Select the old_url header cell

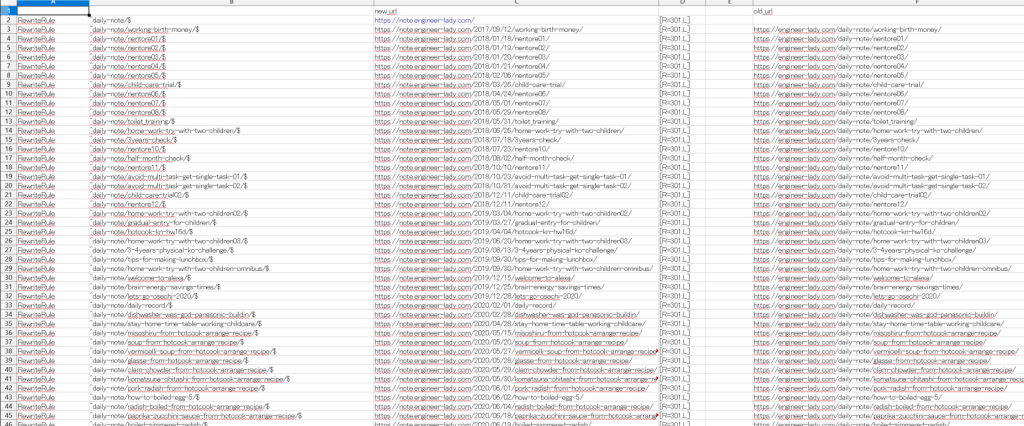[x=888, y=11]
